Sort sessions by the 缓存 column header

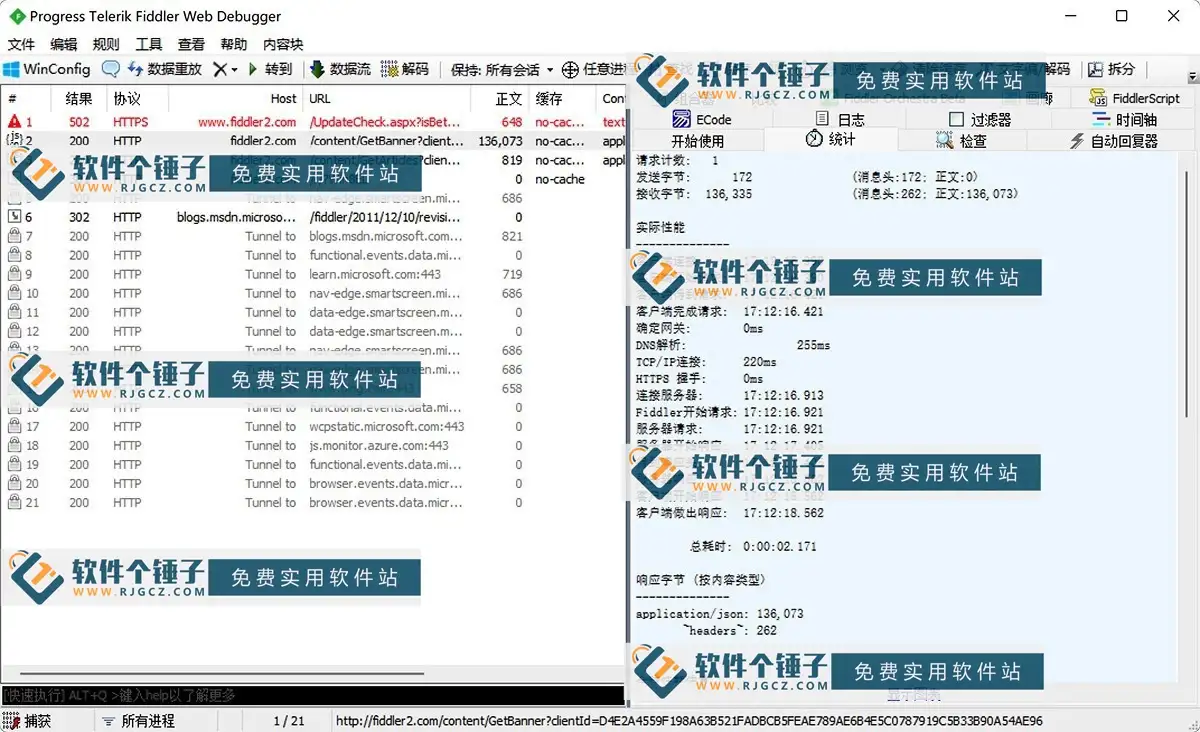[564, 98]
